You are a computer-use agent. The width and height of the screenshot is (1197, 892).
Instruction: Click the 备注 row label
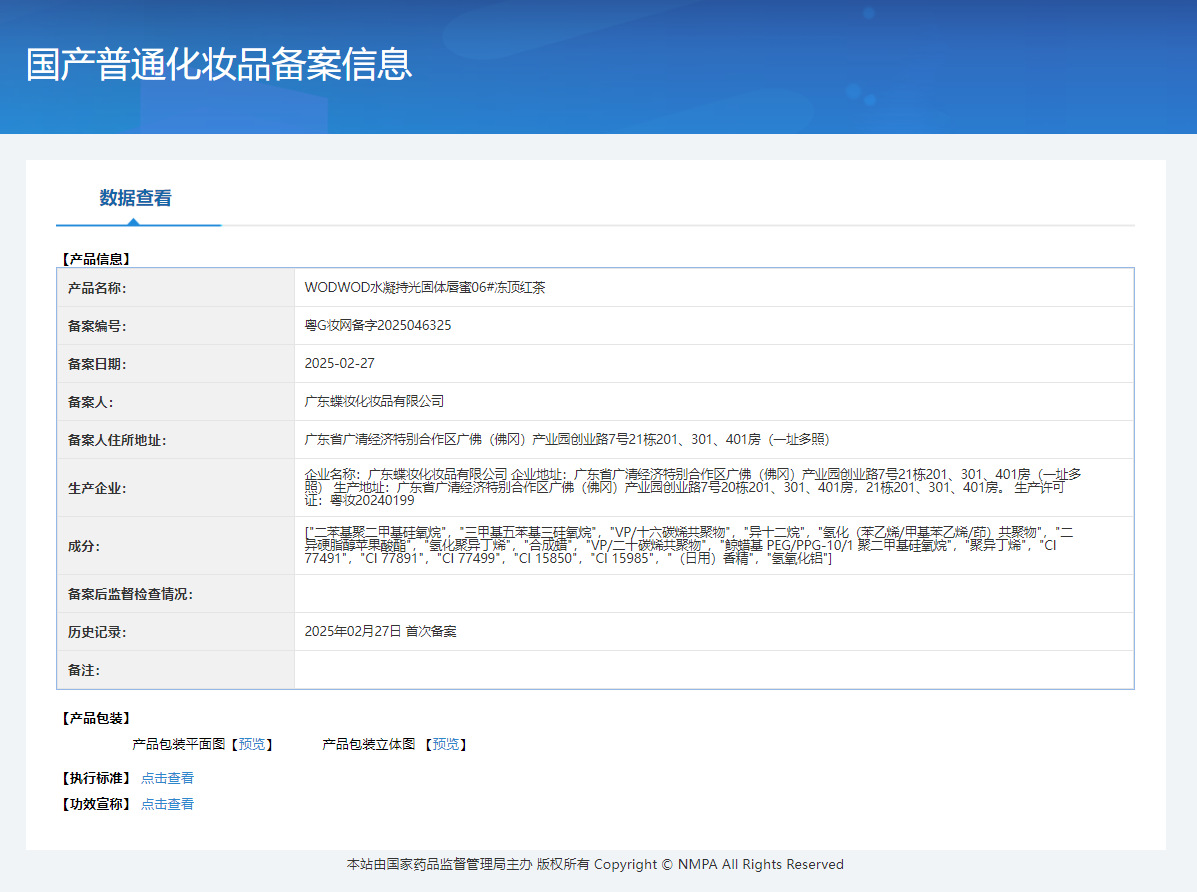click(x=84, y=671)
